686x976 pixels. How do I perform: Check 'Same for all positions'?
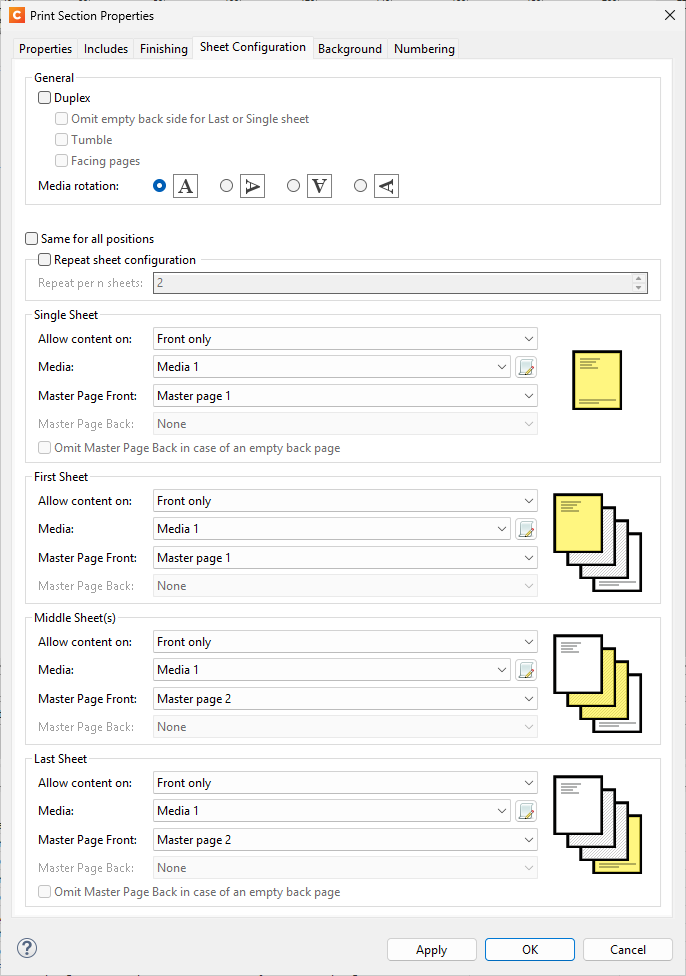click(32, 239)
